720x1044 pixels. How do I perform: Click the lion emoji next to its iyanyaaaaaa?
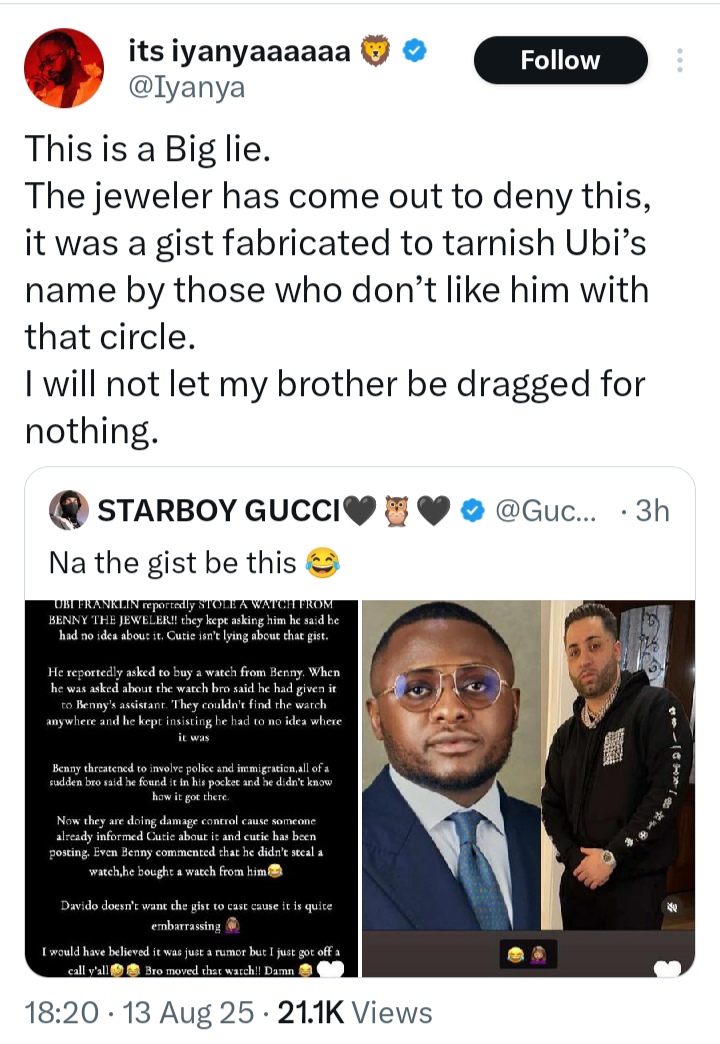[379, 51]
